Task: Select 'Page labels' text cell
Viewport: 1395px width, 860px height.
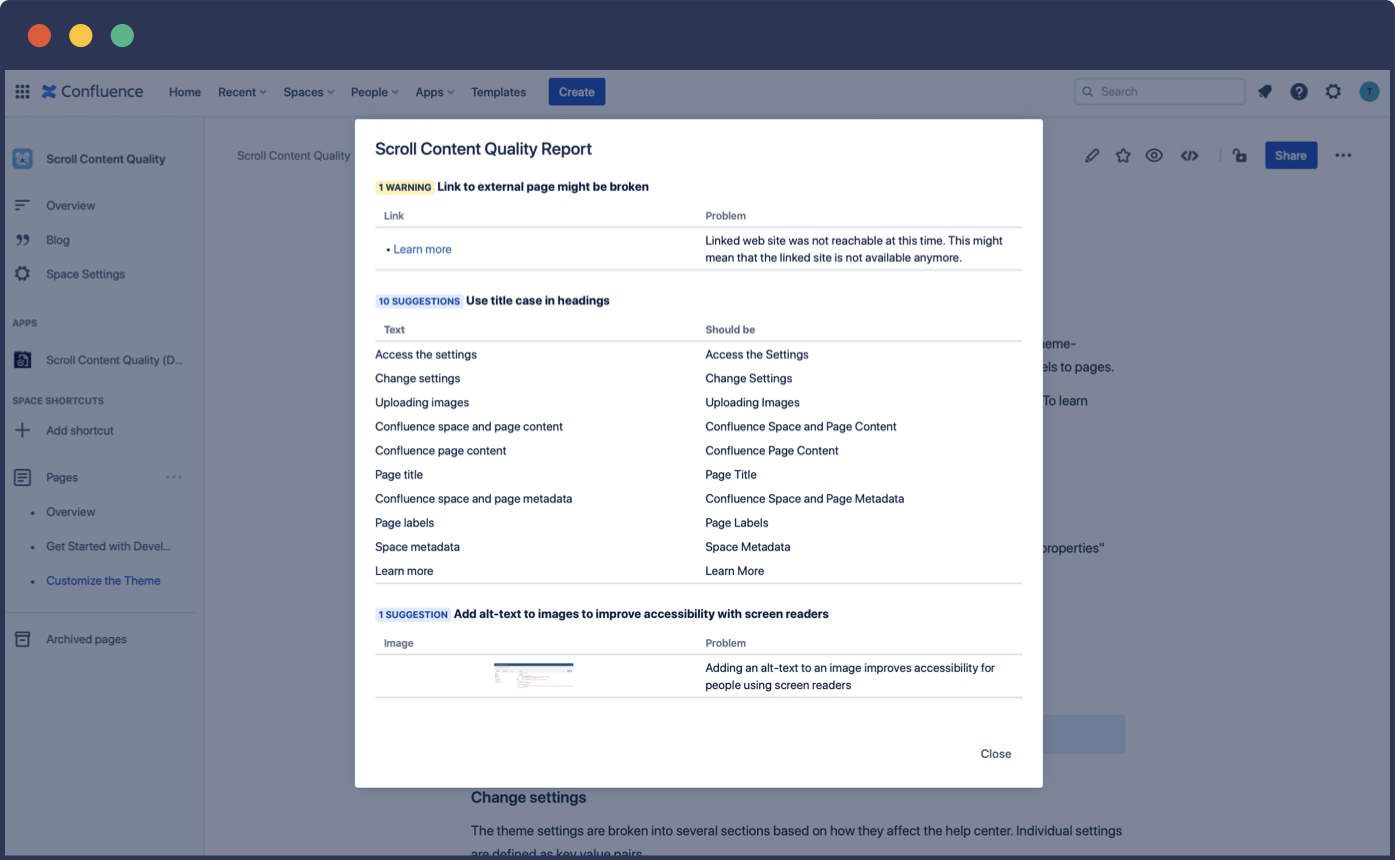Action: pos(405,523)
